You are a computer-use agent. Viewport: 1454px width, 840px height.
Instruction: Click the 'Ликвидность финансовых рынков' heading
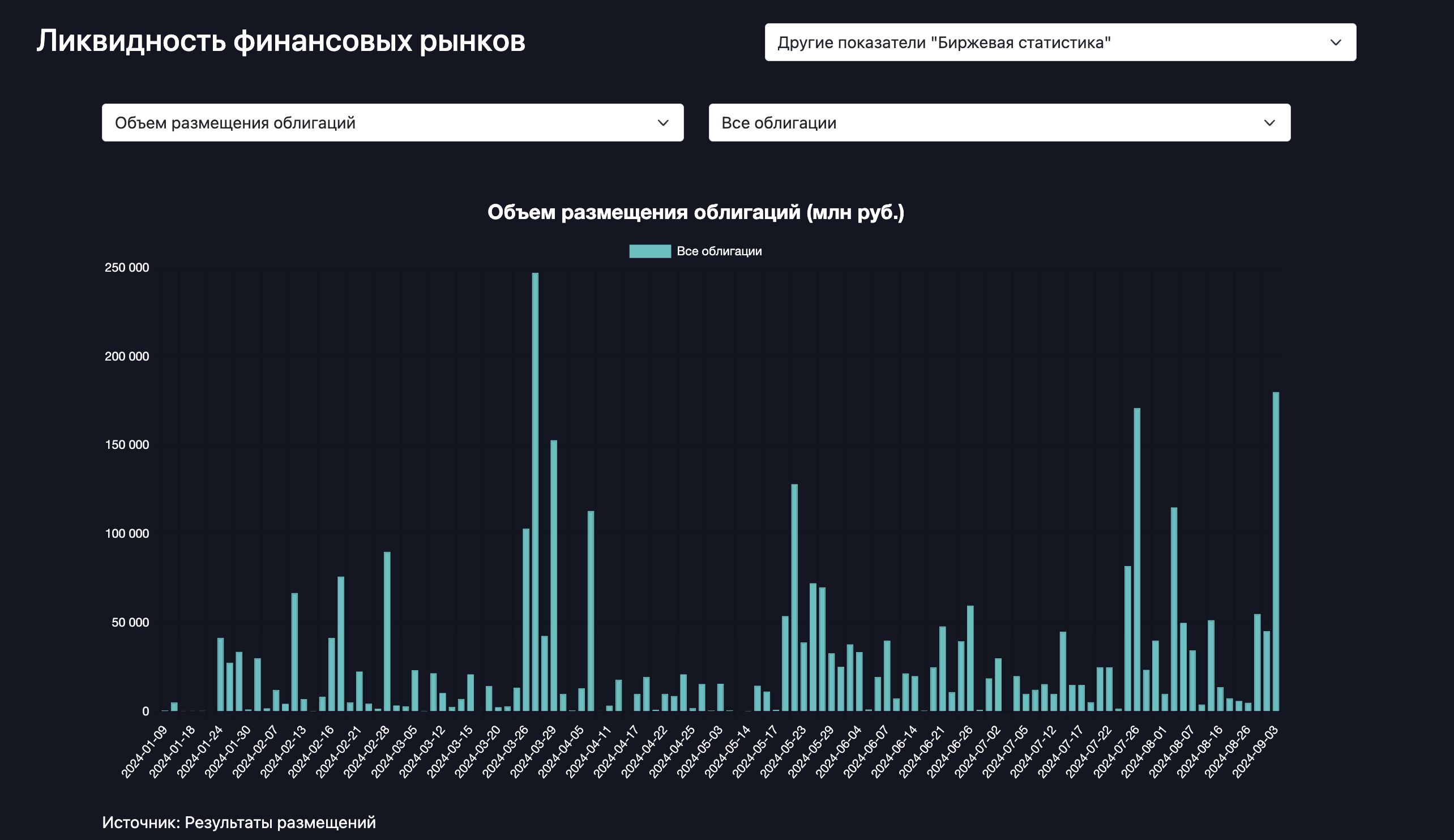(281, 41)
